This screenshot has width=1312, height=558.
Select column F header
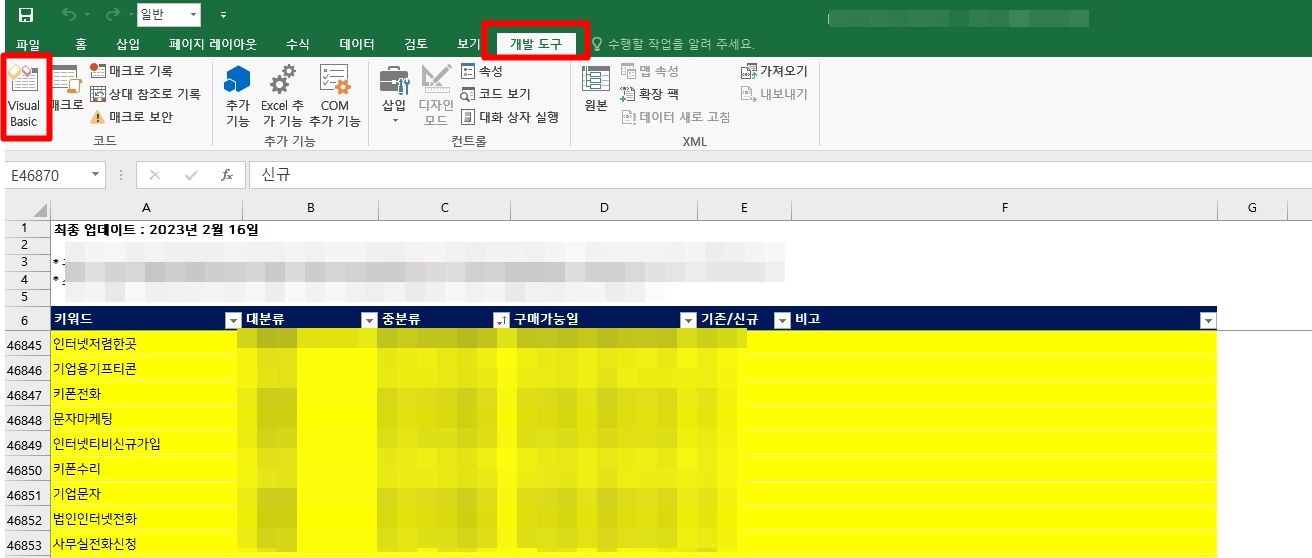(1004, 208)
